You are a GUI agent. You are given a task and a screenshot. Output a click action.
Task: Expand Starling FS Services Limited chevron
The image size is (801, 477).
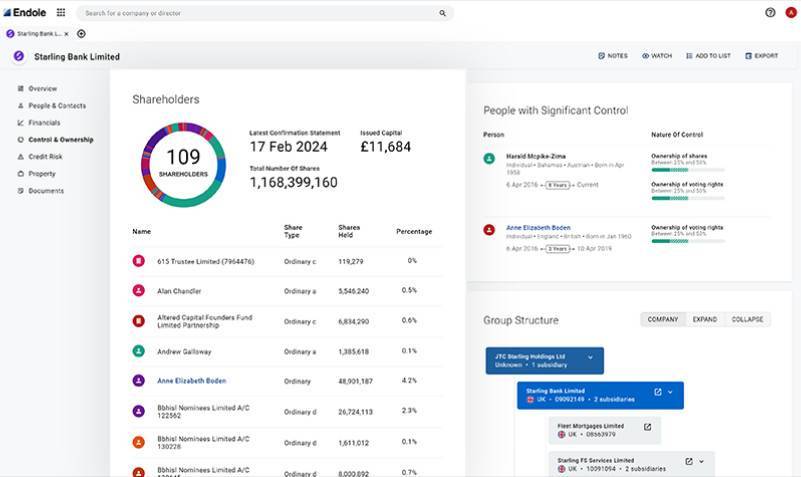point(702,461)
